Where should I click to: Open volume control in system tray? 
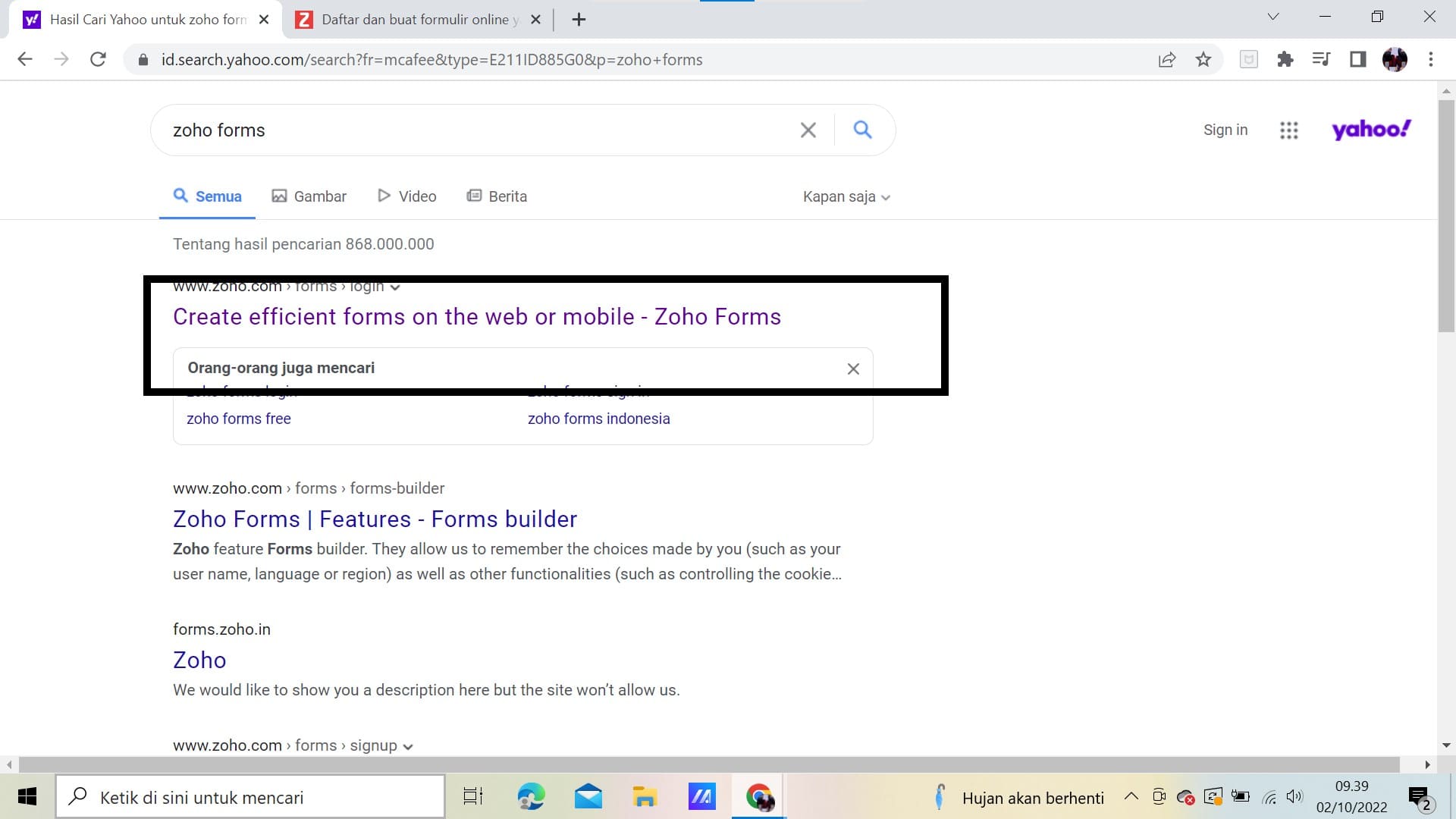click(1294, 796)
